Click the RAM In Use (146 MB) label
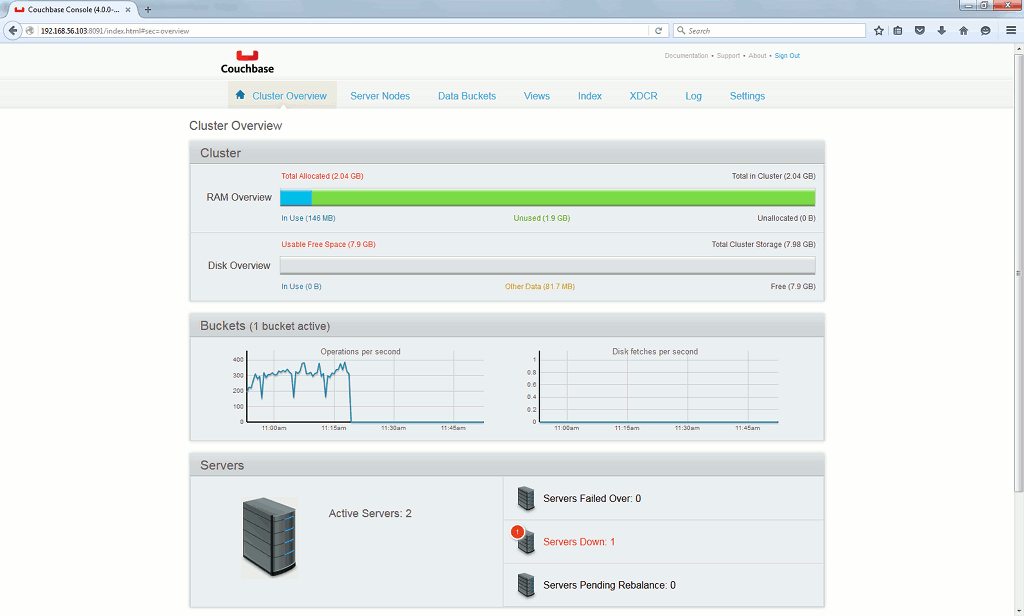This screenshot has height=616, width=1024. tap(308, 218)
